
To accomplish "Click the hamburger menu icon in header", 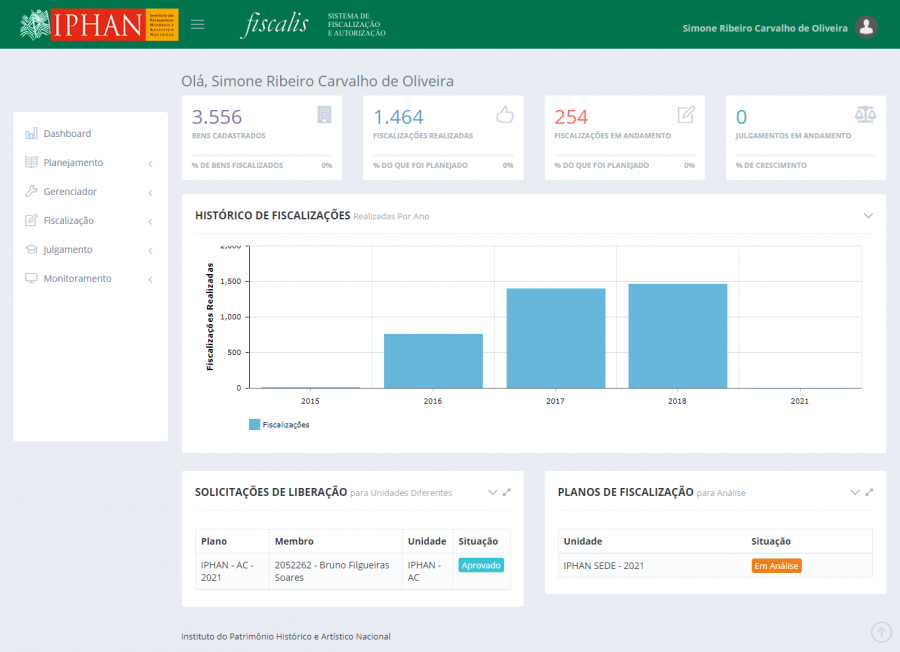I will click(x=197, y=25).
